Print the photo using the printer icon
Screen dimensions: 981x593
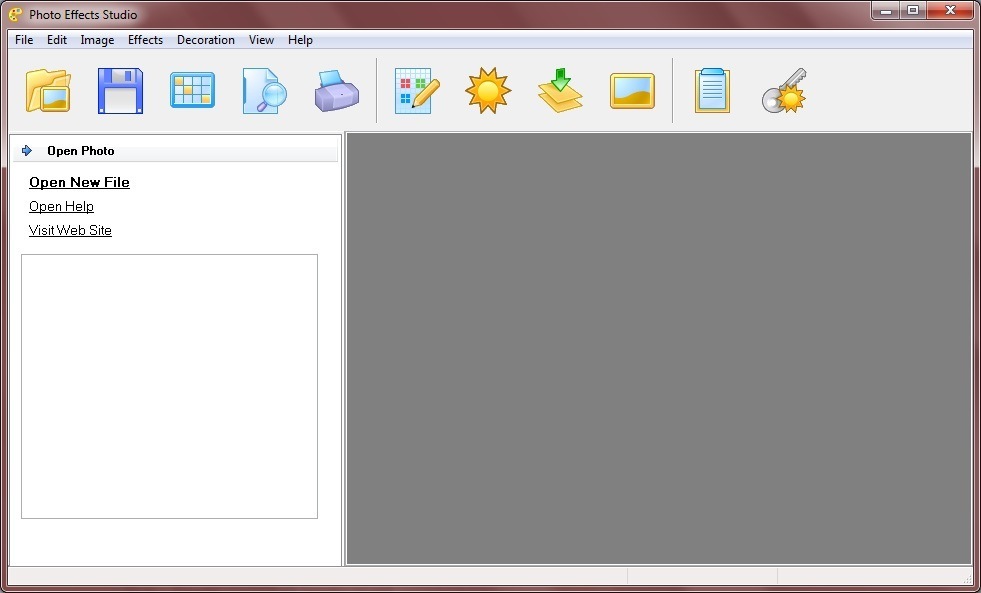coord(335,90)
